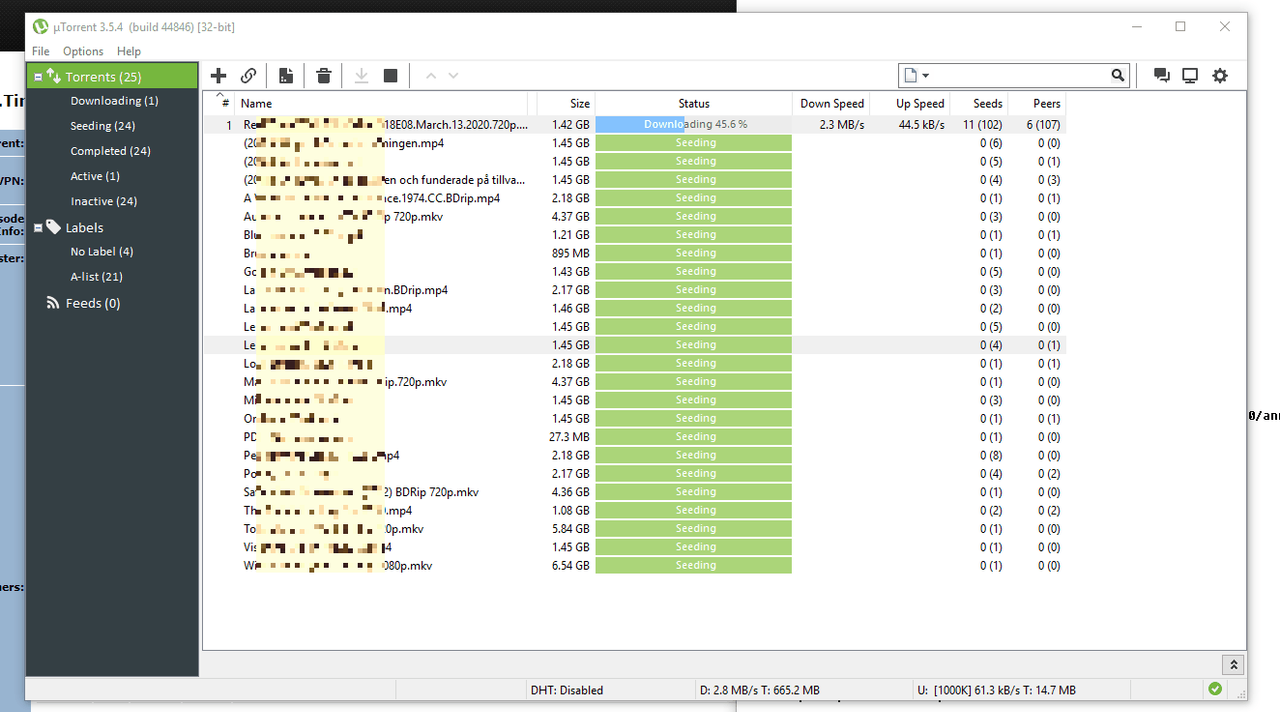Select Feeds (0) in sidebar

click(93, 303)
